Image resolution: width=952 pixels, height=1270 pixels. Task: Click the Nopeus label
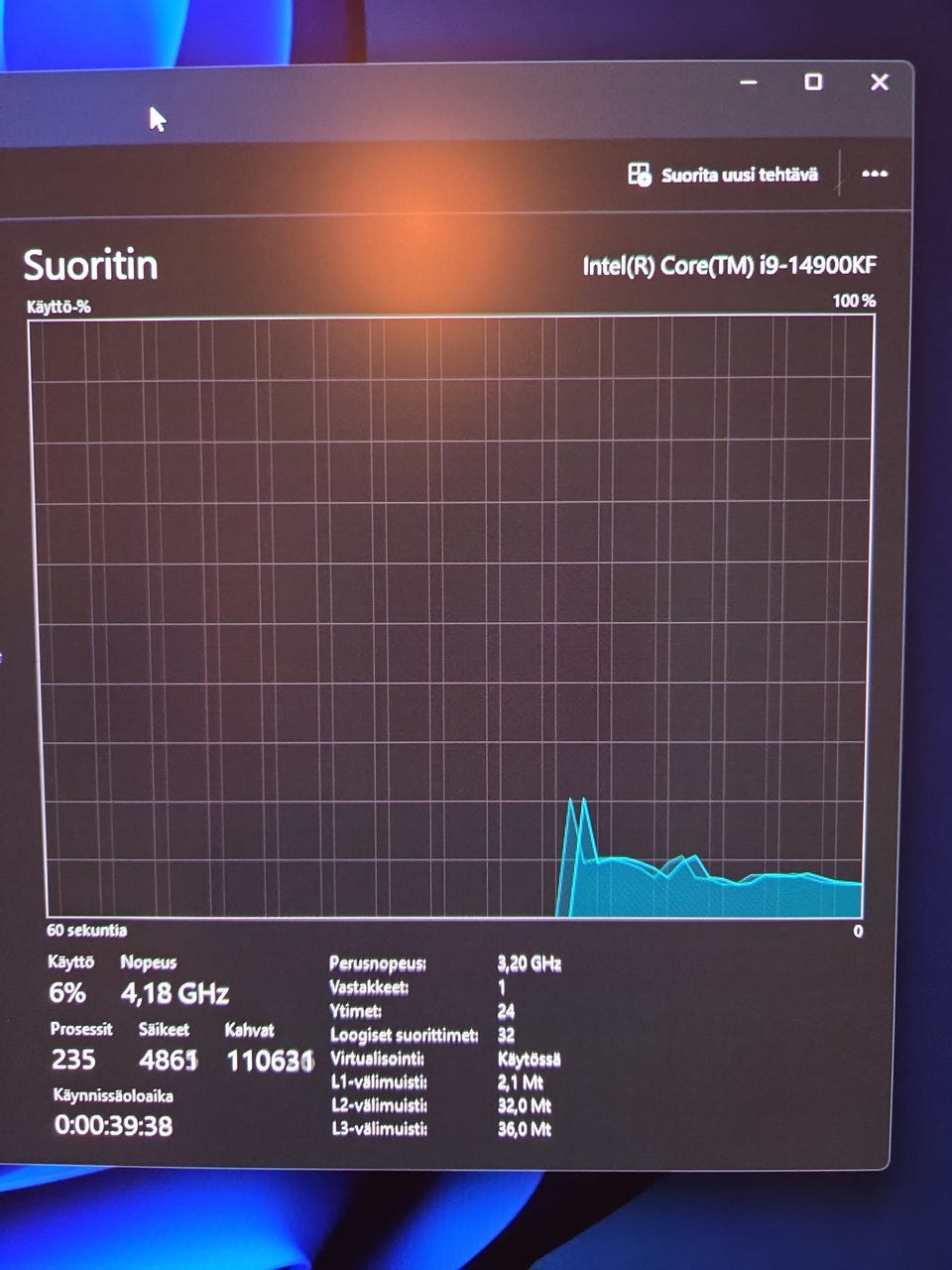149,962
